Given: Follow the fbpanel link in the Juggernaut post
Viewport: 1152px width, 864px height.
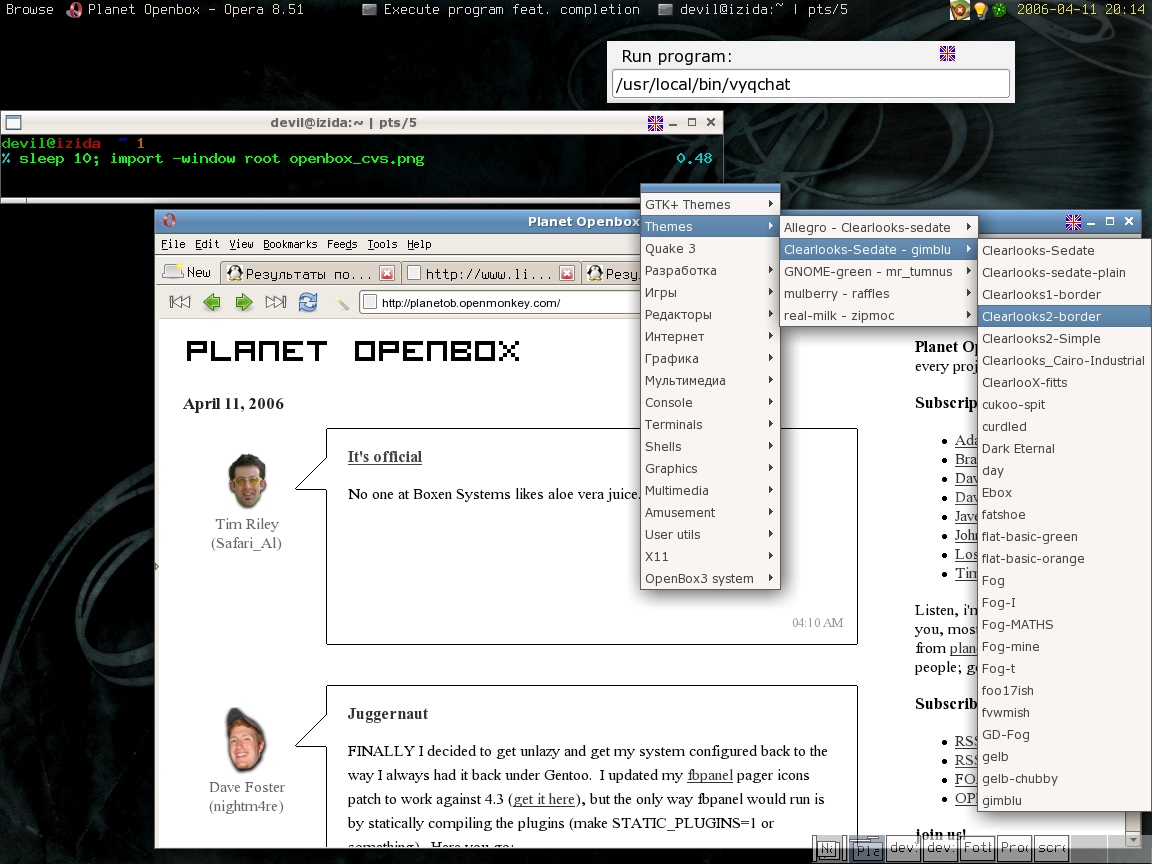Looking at the screenshot, I should (x=710, y=775).
